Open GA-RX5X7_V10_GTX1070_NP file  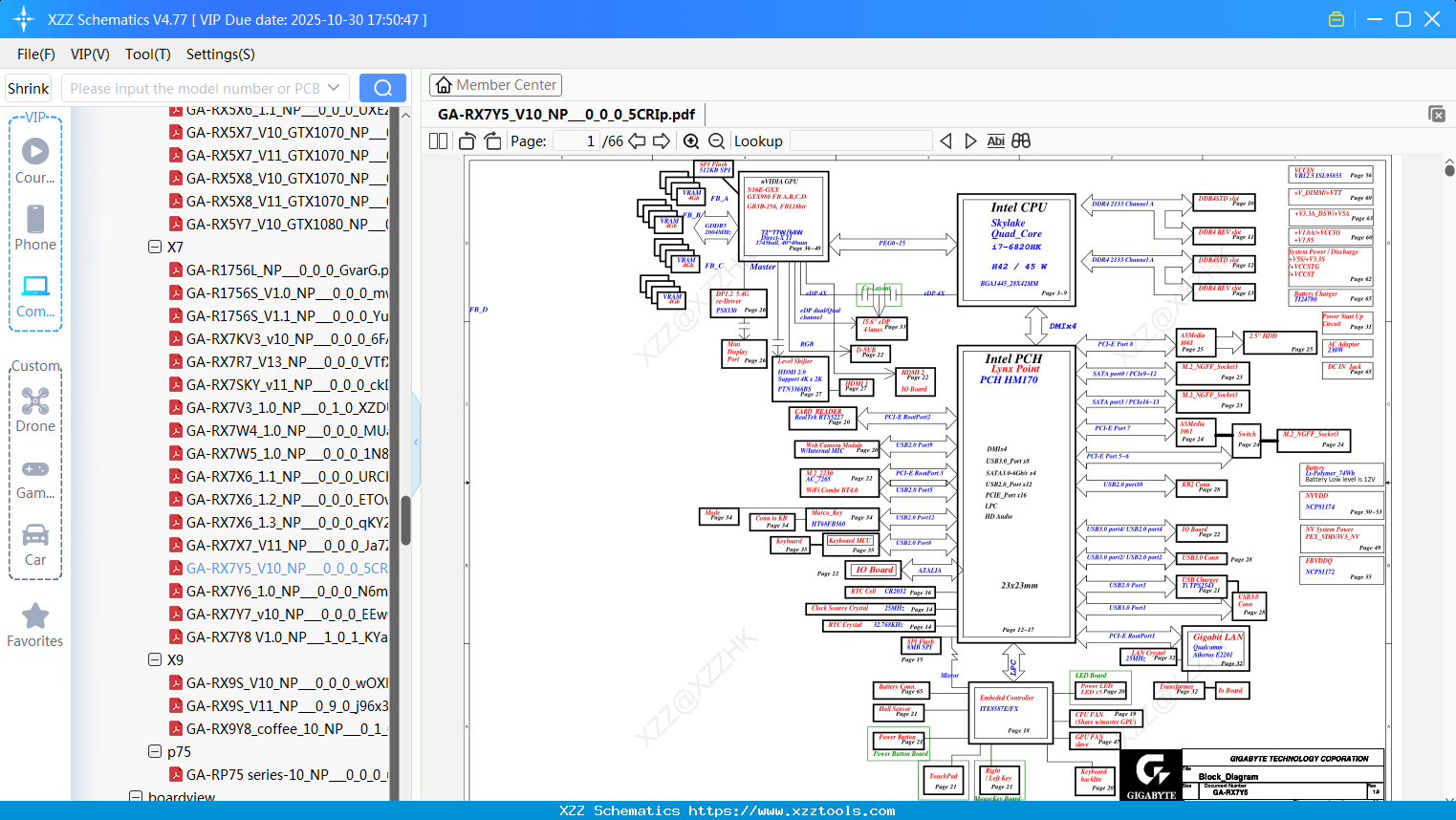[x=287, y=132]
